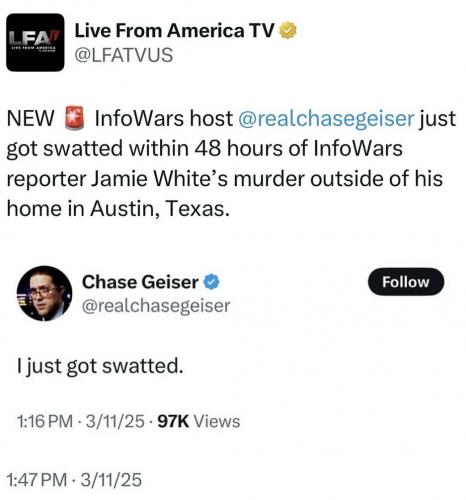Open Chase Geiser's profile picture
The height and width of the screenshot is (500, 466).
[x=44, y=293]
